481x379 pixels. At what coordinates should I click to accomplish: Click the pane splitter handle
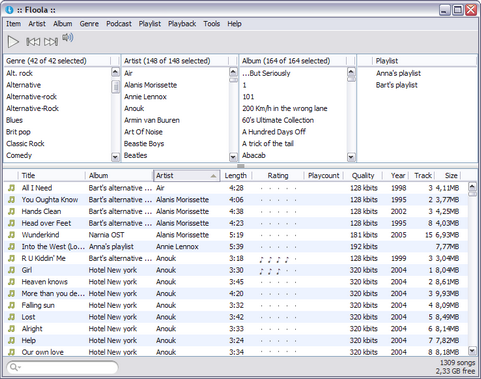pos(241,166)
